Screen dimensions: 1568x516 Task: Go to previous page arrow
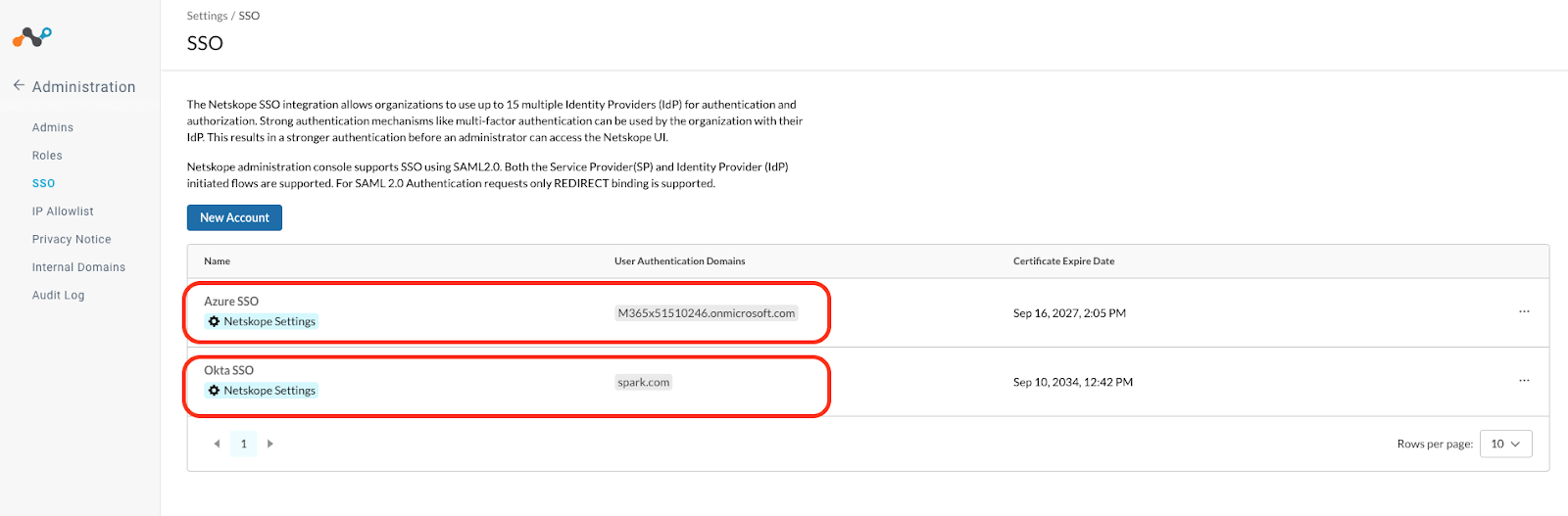217,444
